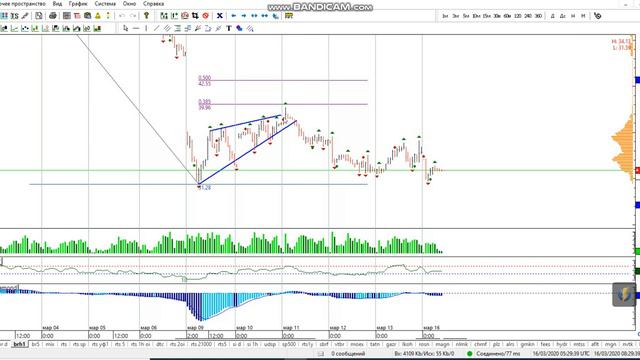Click the yellow grid icon right of arrows

289,16
